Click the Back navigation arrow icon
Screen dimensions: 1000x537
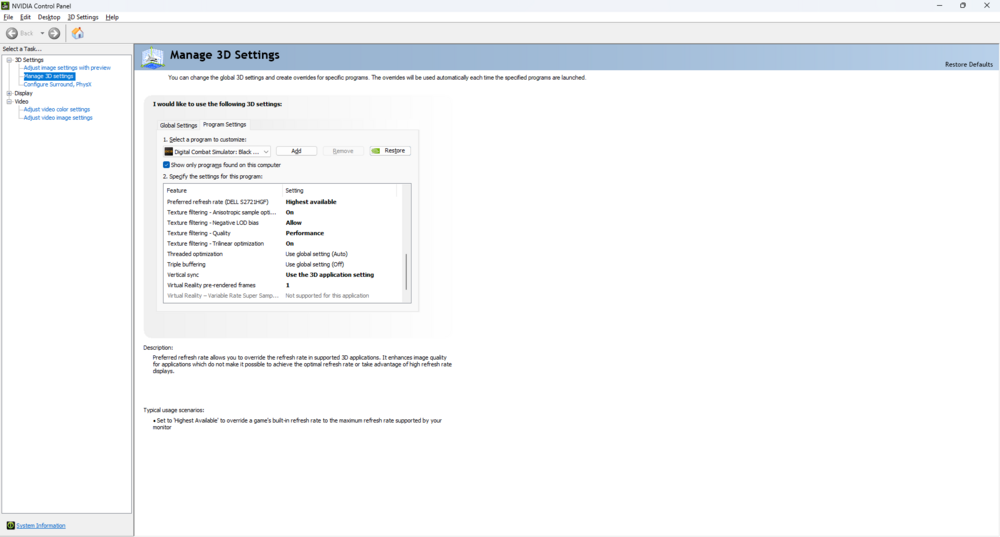(11, 33)
